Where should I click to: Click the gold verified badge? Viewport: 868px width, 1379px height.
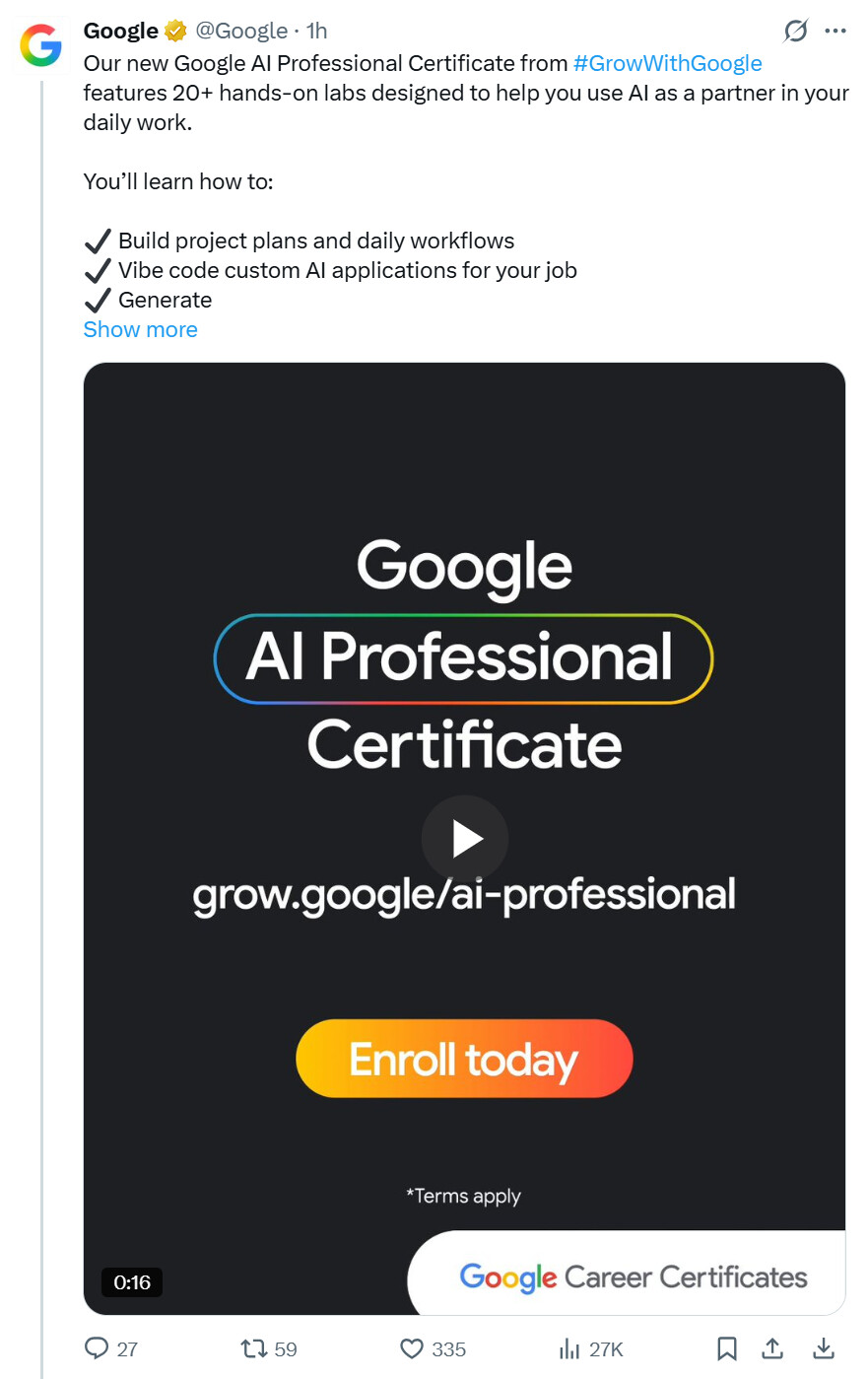click(x=175, y=32)
